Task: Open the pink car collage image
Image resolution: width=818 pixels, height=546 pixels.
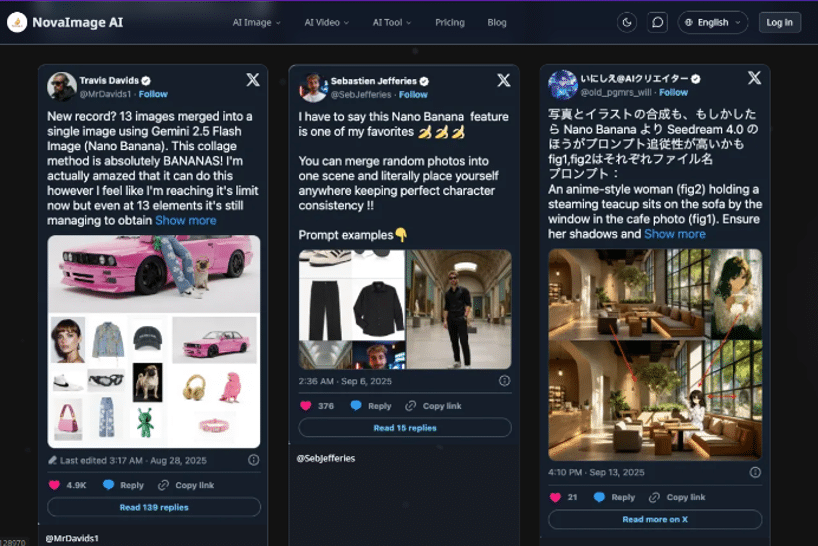Action: tap(154, 342)
